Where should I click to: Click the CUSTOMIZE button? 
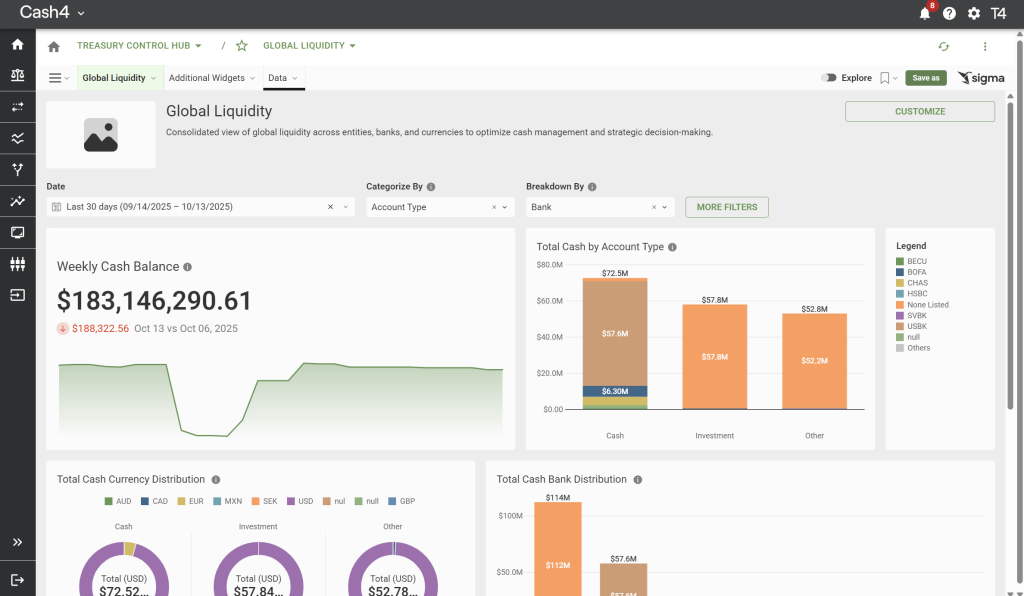click(x=919, y=112)
